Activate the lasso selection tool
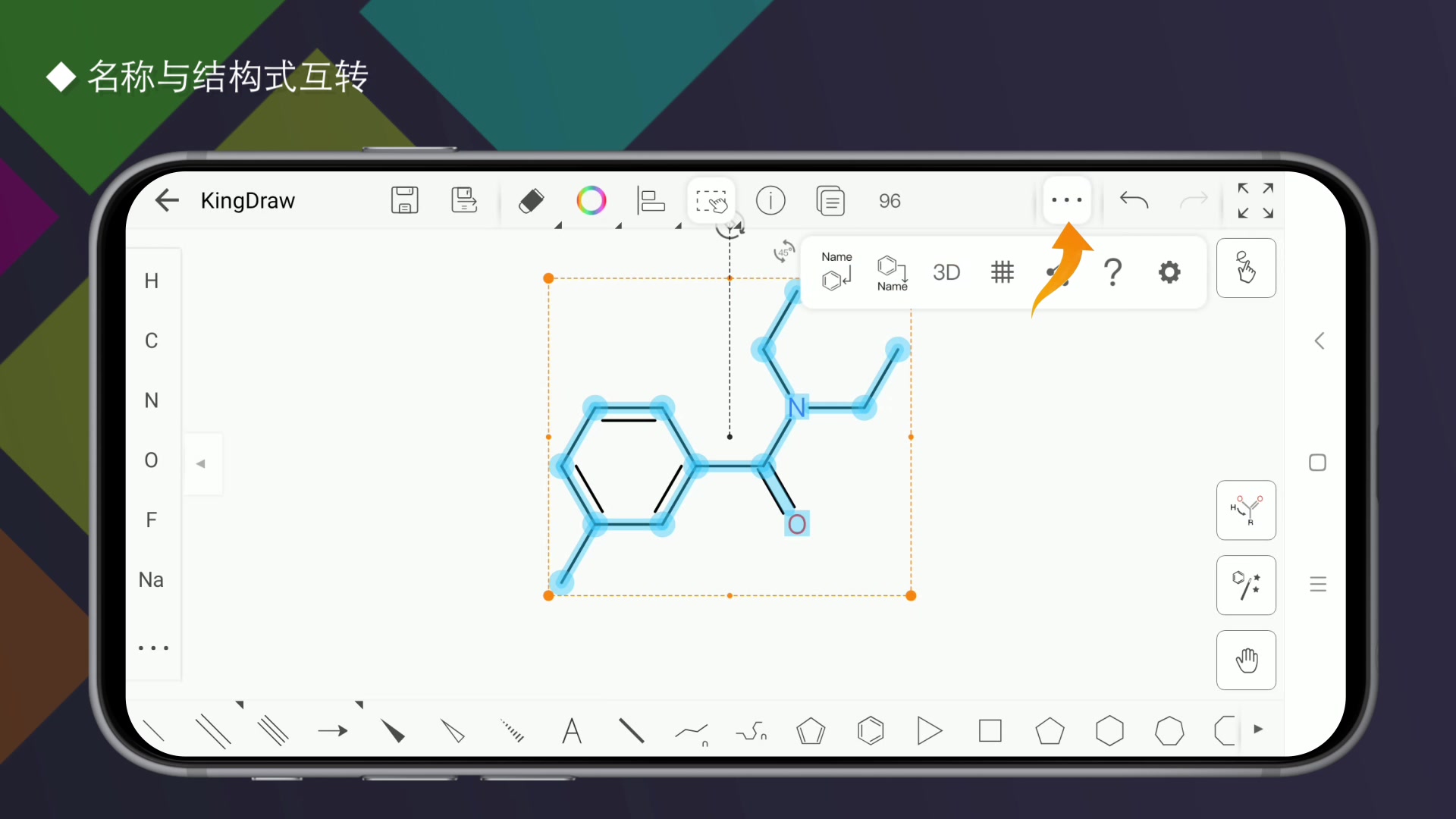This screenshot has height=819, width=1456. (x=711, y=201)
